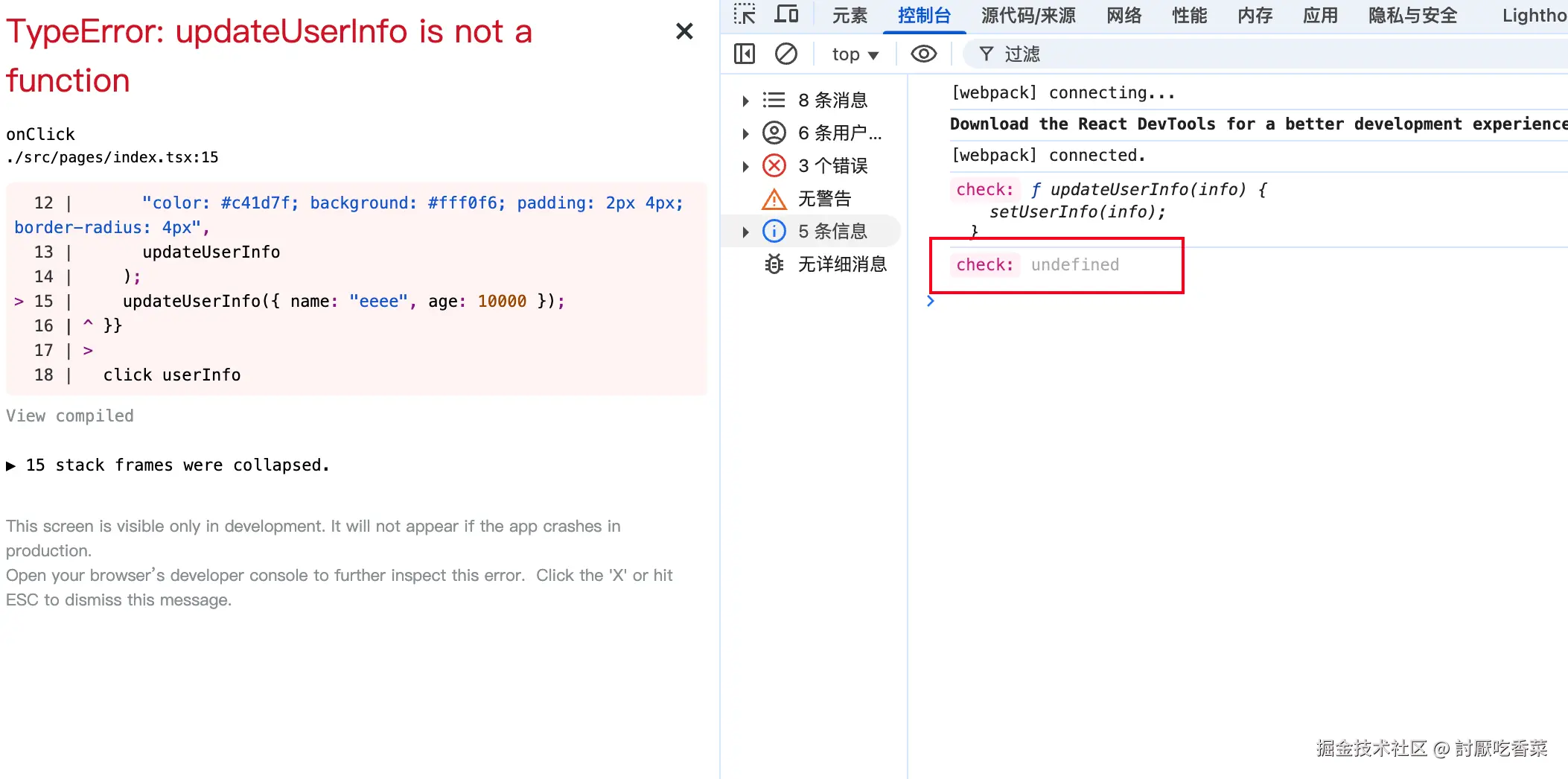The height and width of the screenshot is (779, 1568).
Task: Switch to the 元素 tab
Action: (x=850, y=15)
